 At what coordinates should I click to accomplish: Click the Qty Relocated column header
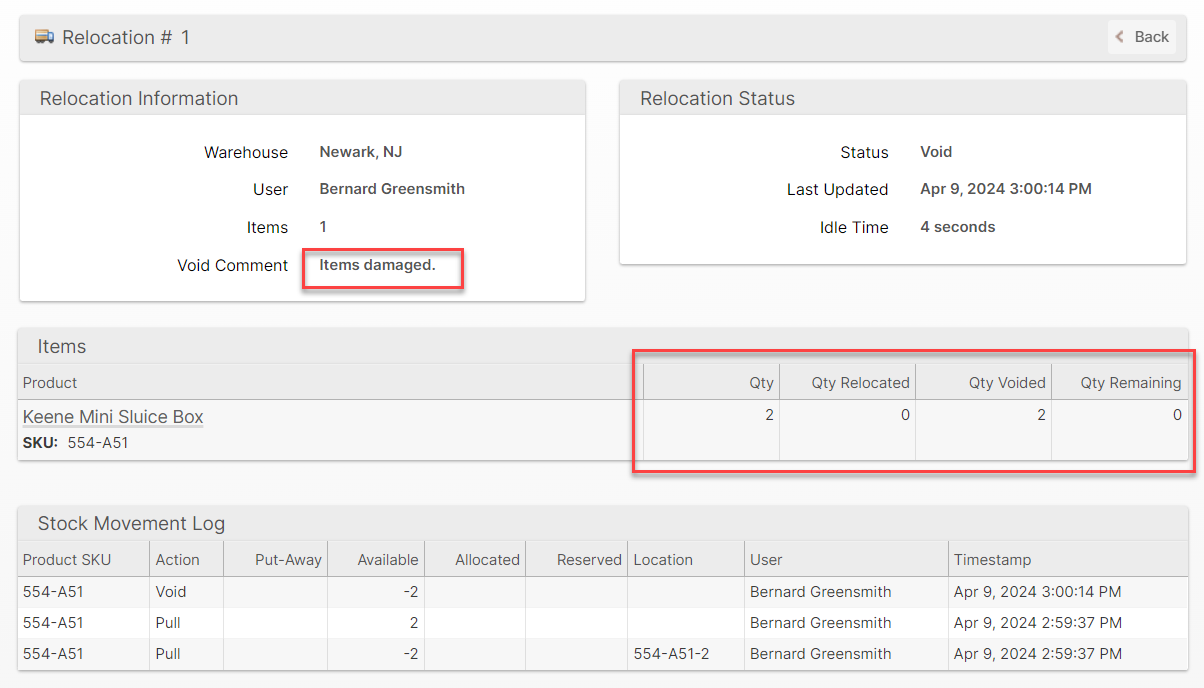coord(860,382)
